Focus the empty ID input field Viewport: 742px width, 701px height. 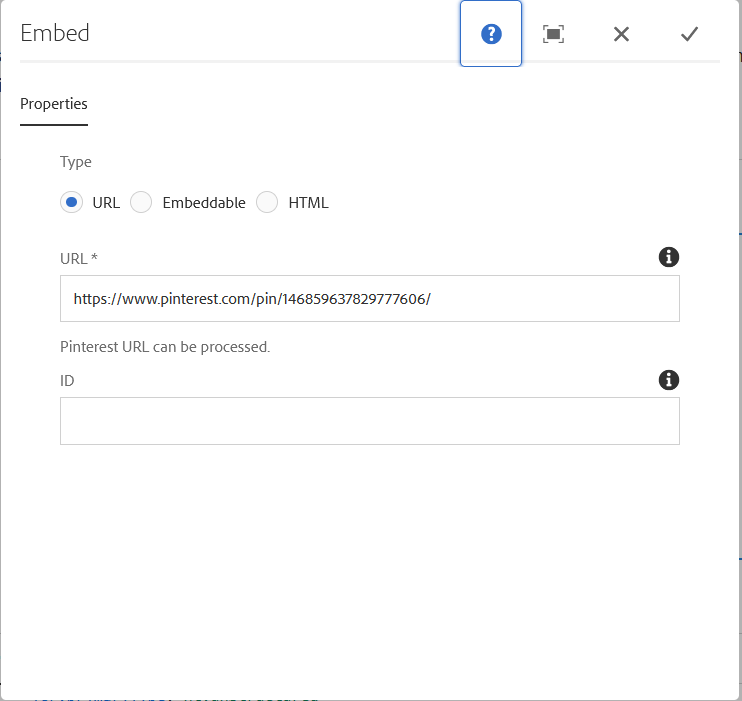pos(370,421)
